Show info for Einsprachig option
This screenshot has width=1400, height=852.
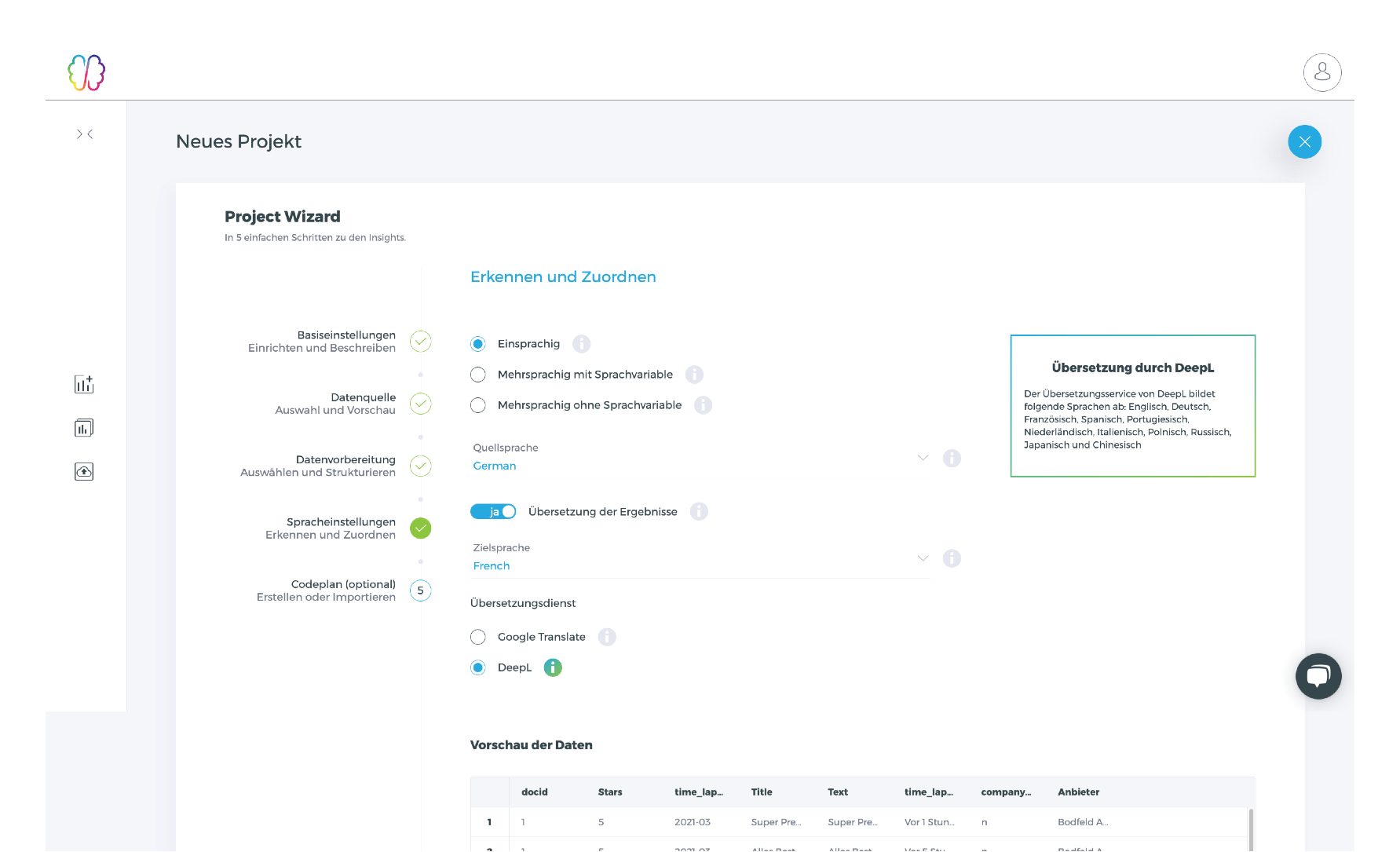581,344
